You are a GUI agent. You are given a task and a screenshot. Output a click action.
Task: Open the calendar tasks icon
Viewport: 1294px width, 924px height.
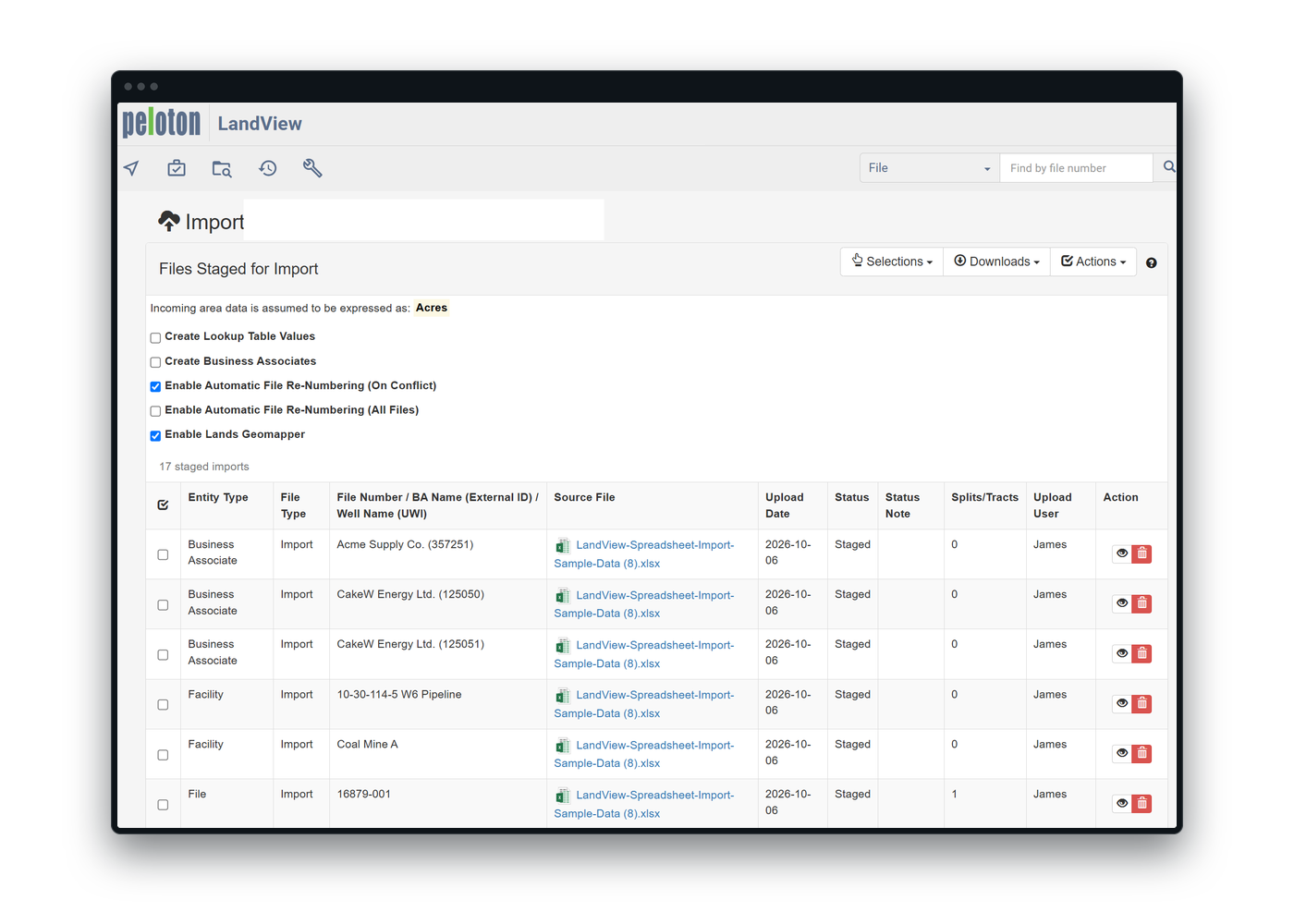pos(177,168)
